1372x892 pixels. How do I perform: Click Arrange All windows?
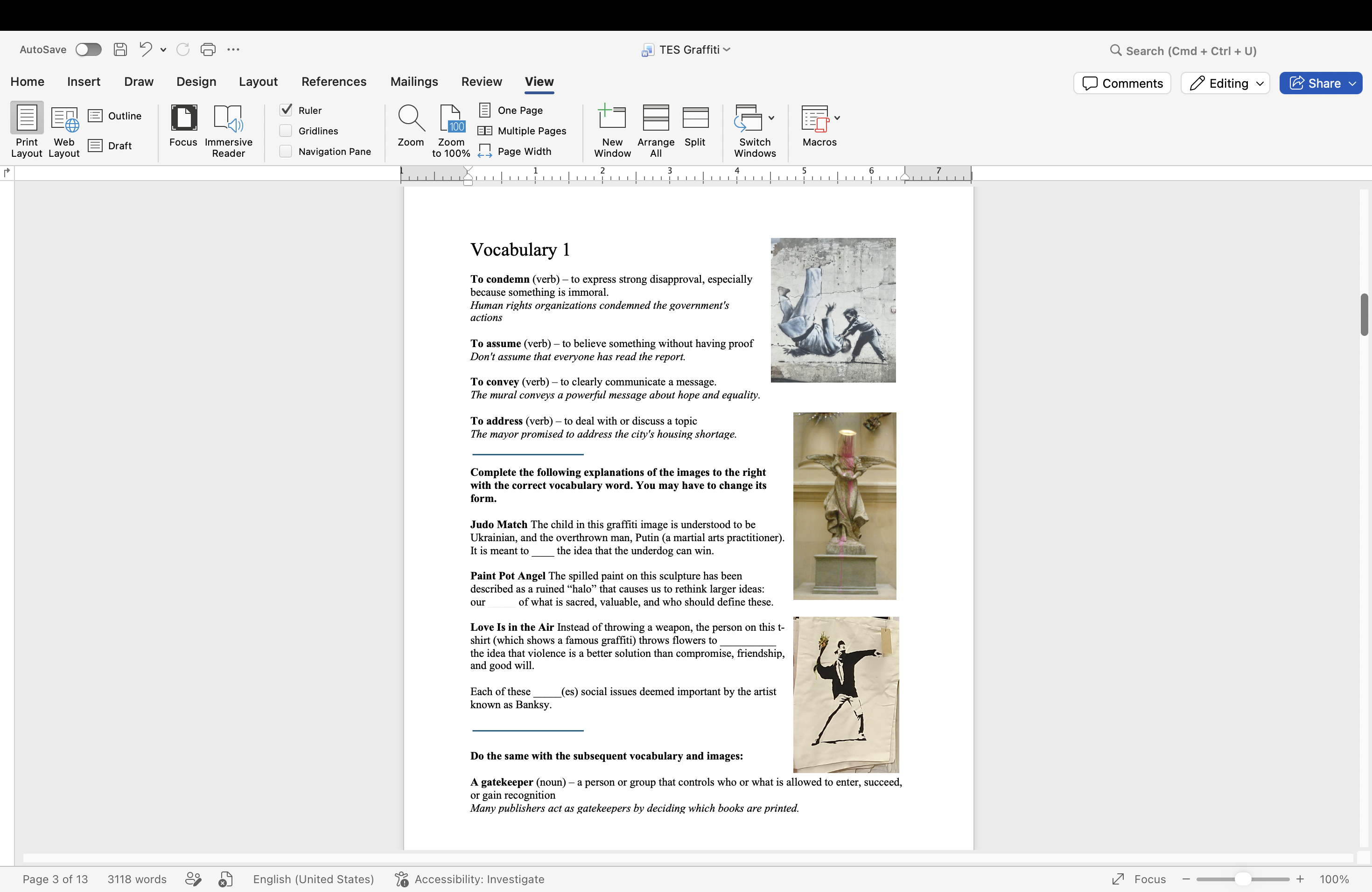pos(656,130)
